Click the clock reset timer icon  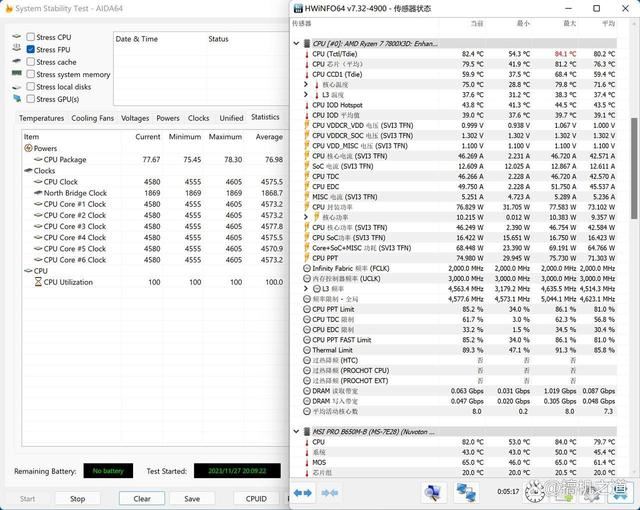pyautogui.click(x=535, y=492)
